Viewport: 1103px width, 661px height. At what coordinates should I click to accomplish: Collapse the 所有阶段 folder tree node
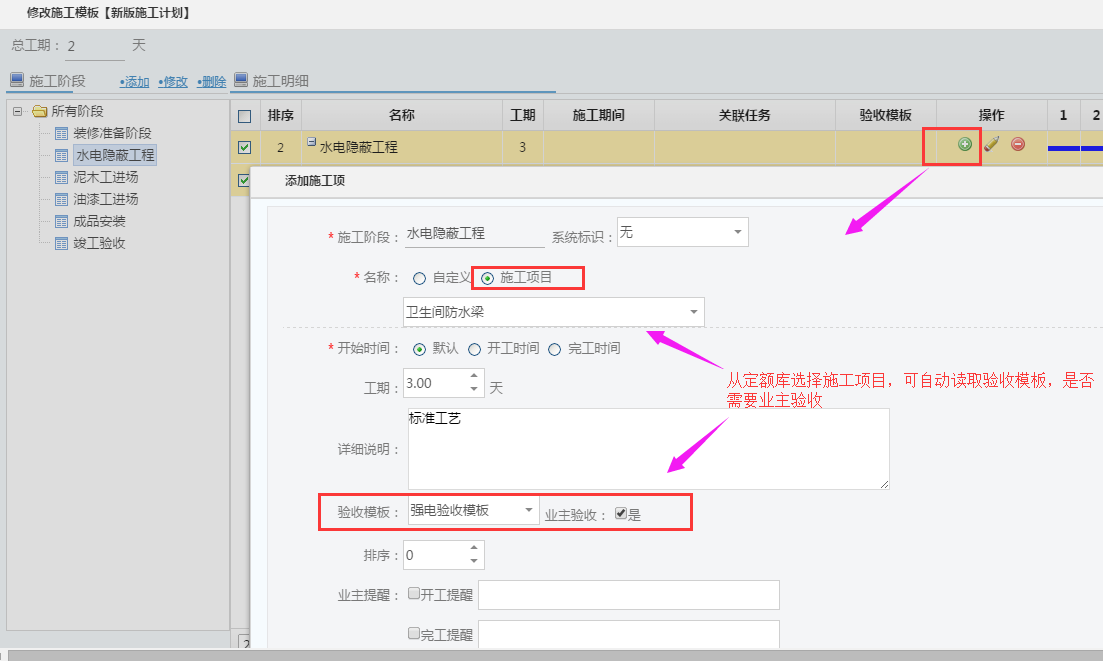18,111
